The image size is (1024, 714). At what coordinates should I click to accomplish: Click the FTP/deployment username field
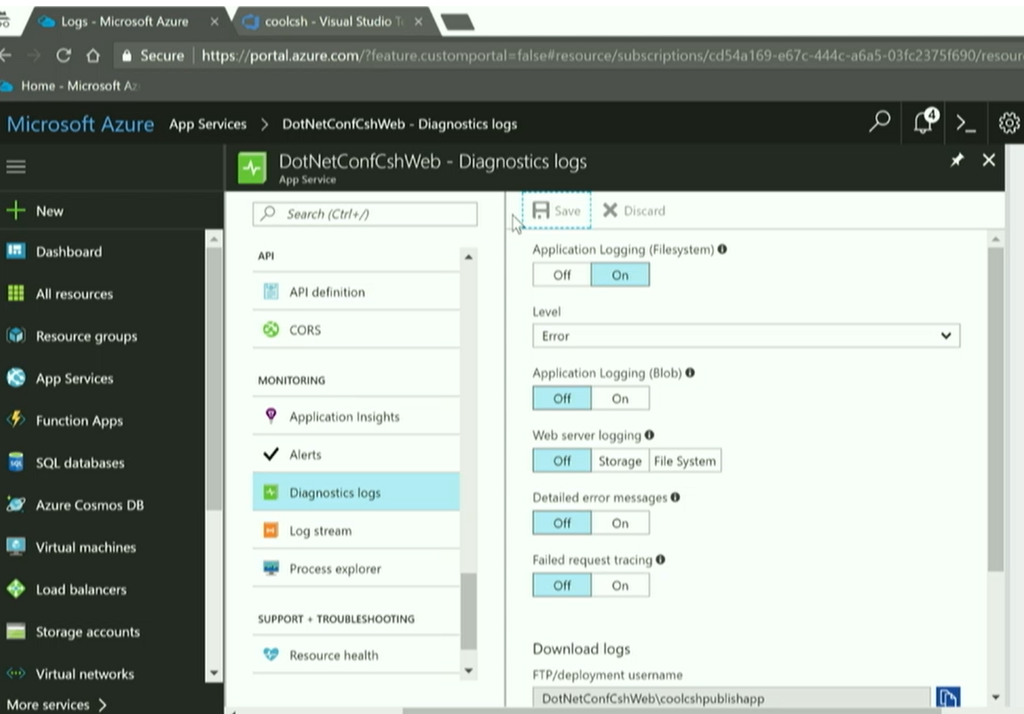click(x=731, y=697)
